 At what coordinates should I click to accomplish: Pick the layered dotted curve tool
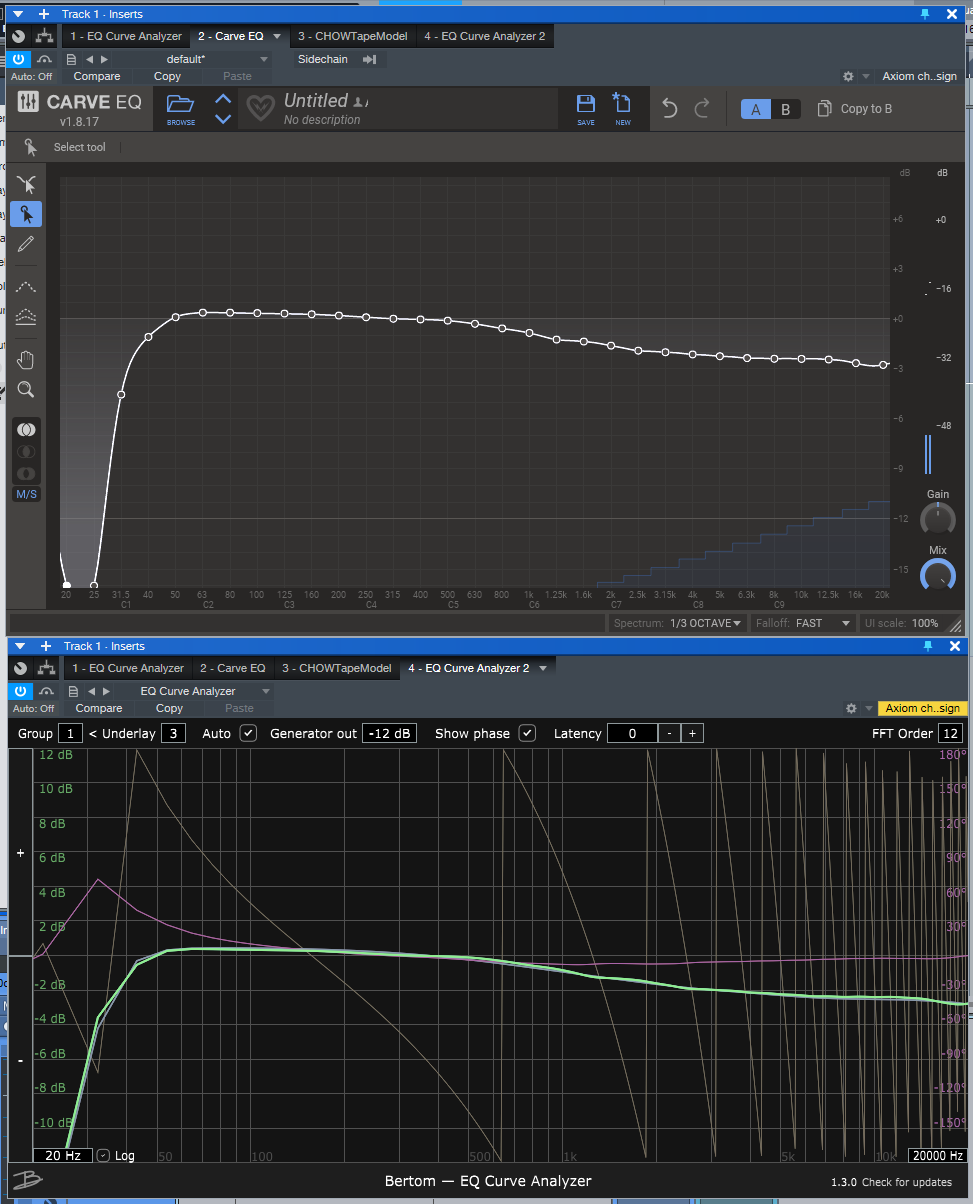point(26,316)
